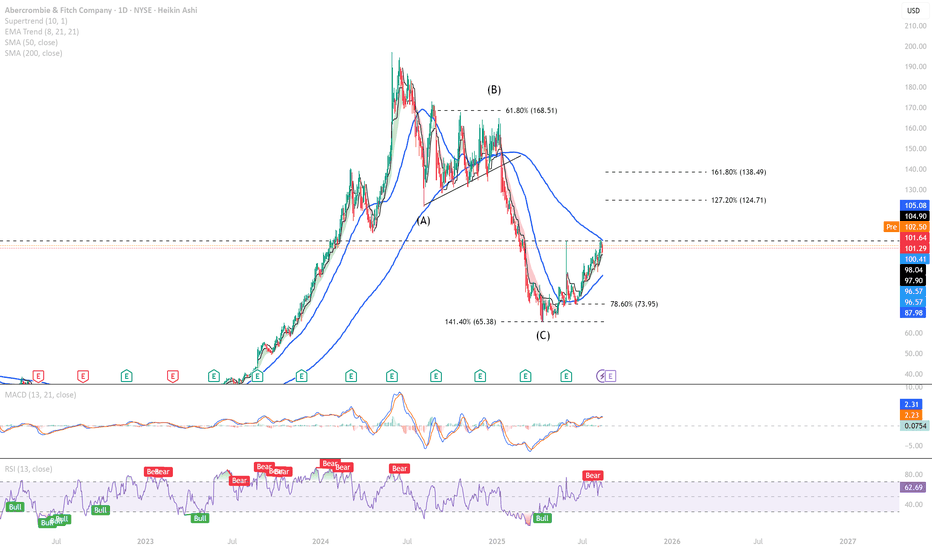Select the (B) wave label
Screen dimensions: 932x550
[494, 90]
